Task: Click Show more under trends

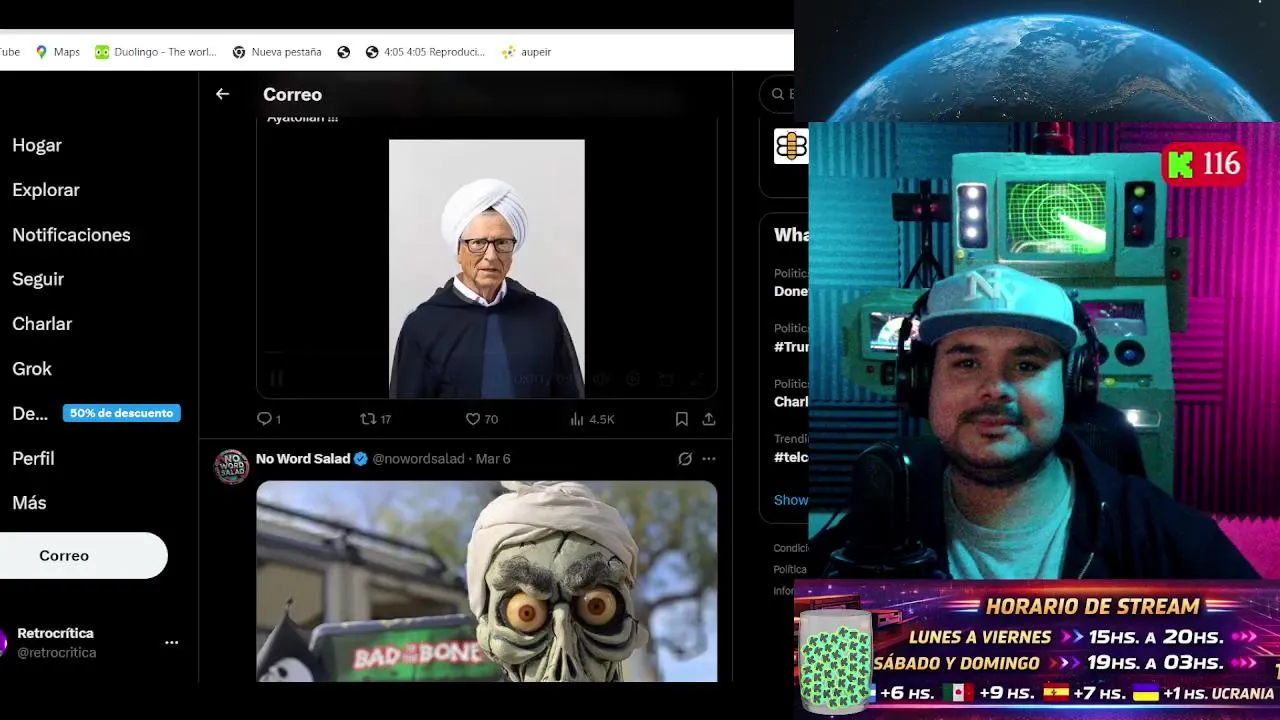Action: coord(791,500)
